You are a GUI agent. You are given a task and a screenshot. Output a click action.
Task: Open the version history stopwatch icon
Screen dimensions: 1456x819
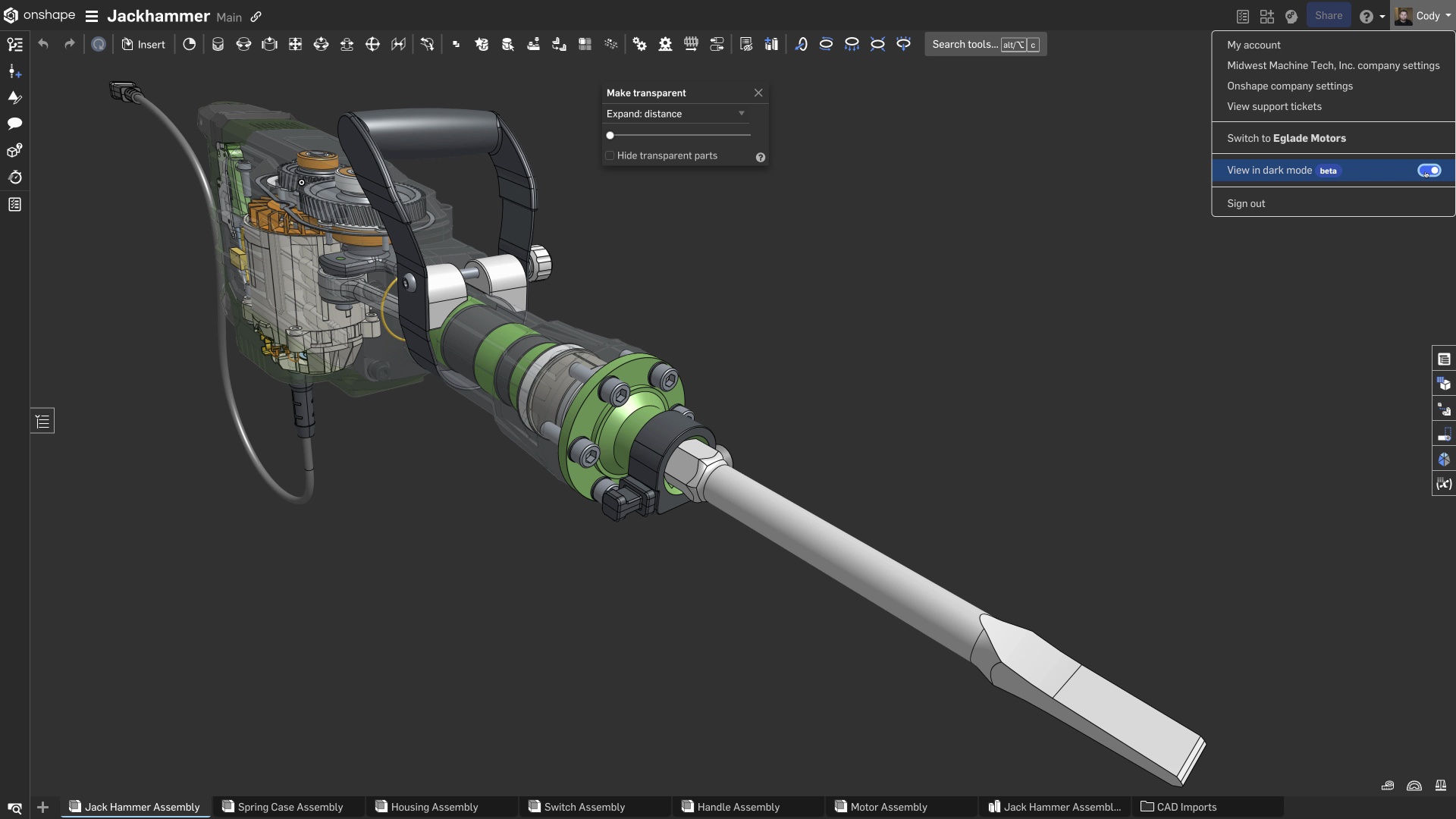point(14,177)
